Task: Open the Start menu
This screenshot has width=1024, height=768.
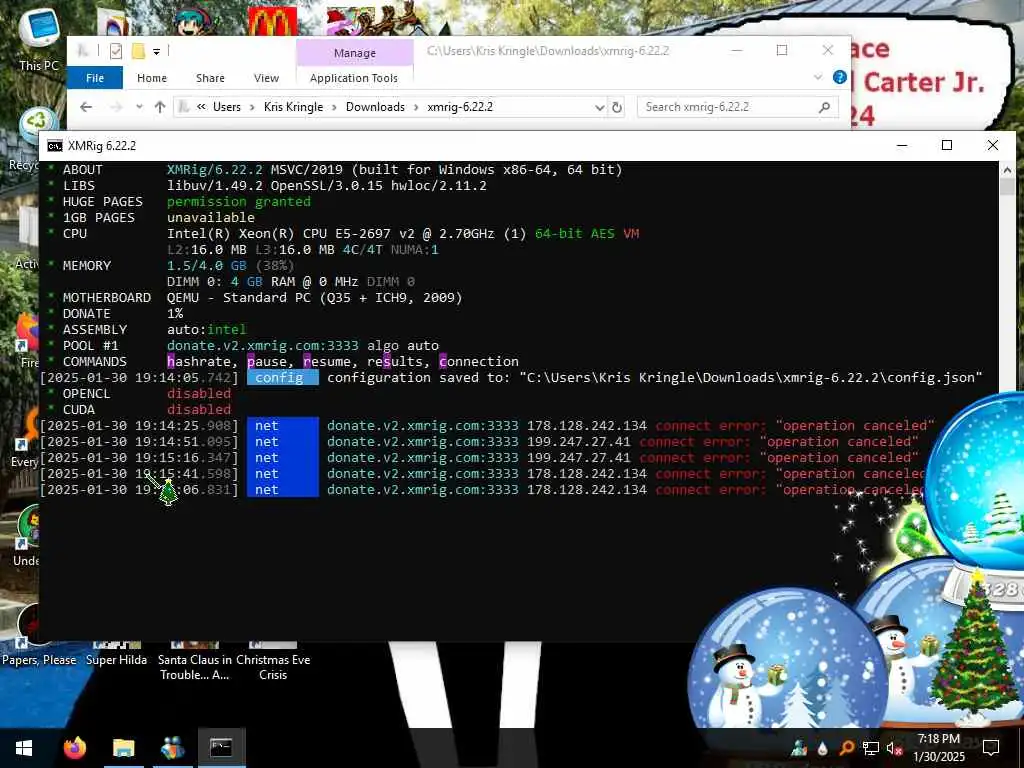Action: click(x=24, y=748)
